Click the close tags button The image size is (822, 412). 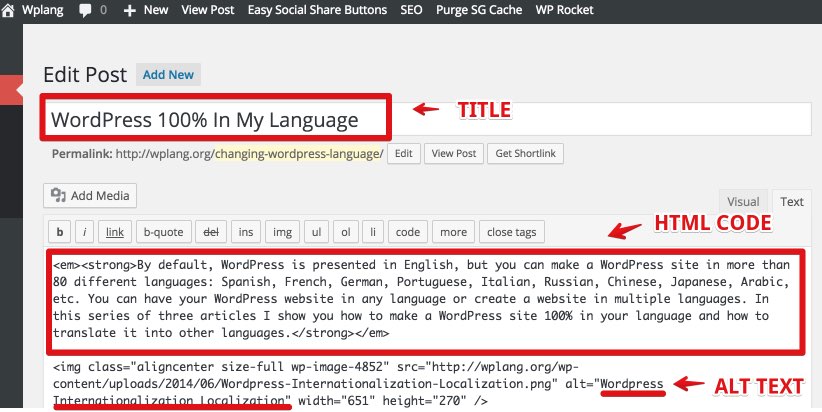pyautogui.click(x=512, y=232)
